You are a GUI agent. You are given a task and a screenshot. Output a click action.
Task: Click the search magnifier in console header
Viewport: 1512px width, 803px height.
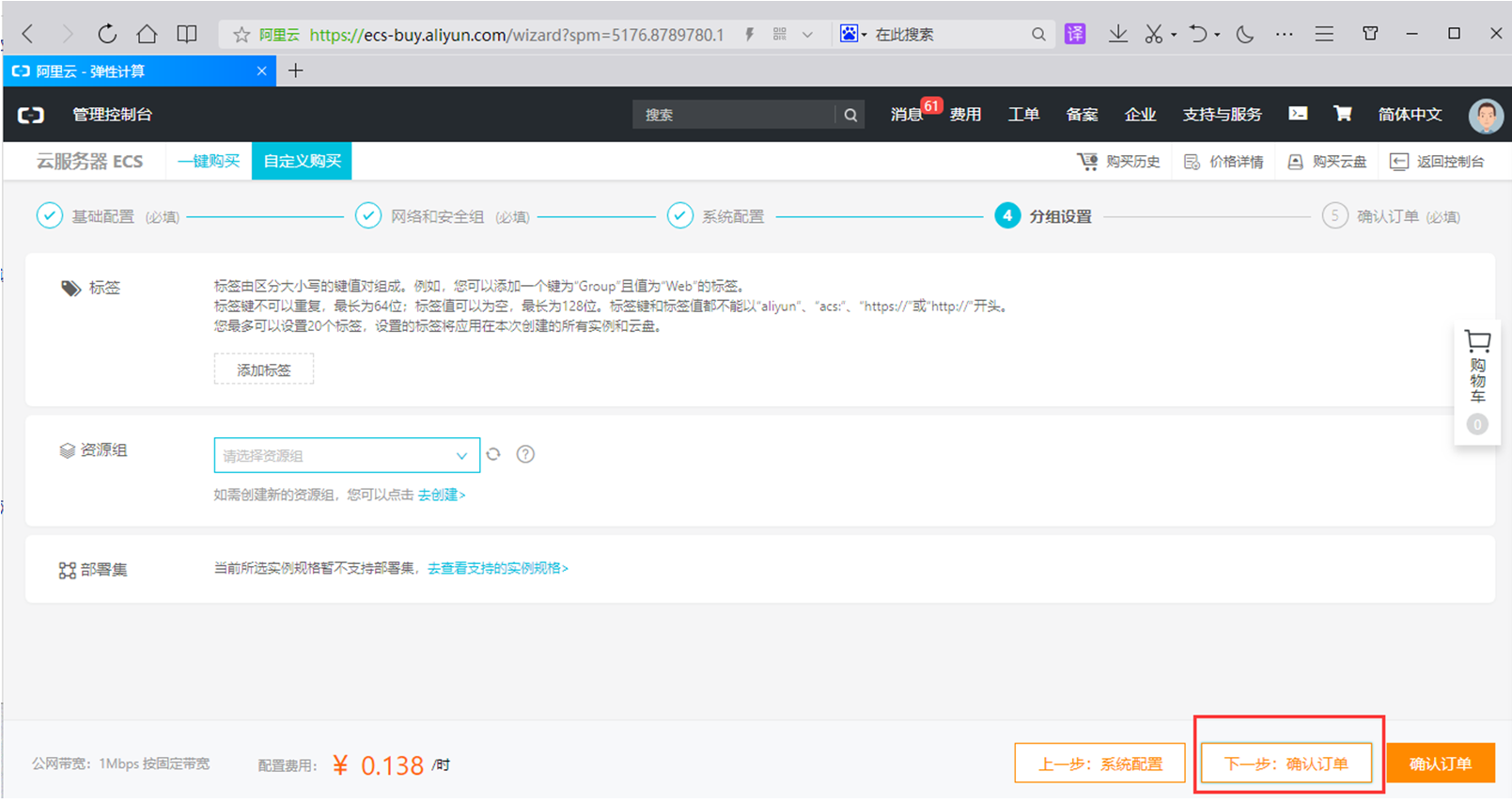(850, 115)
